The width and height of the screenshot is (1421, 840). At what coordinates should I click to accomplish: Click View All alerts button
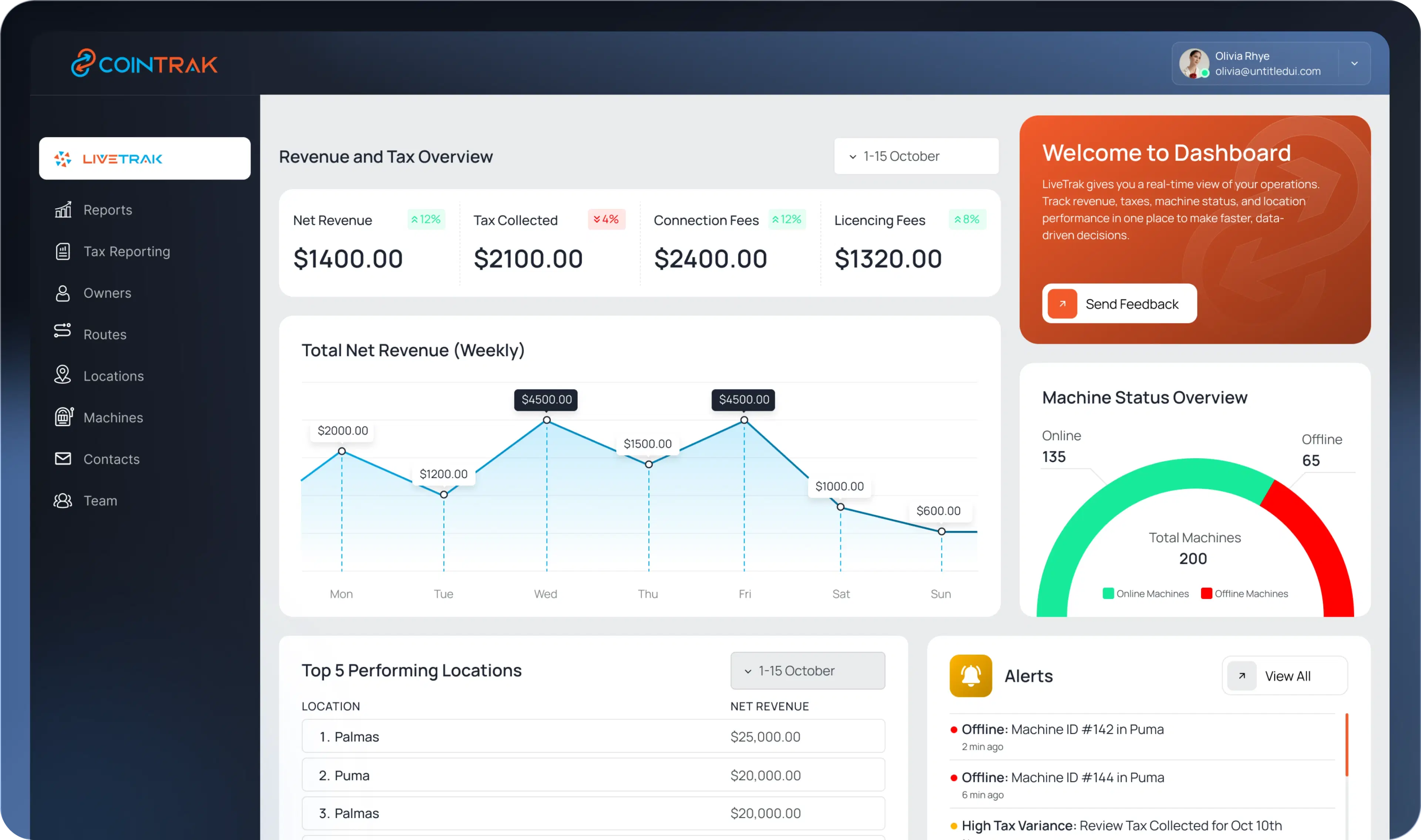click(1284, 676)
